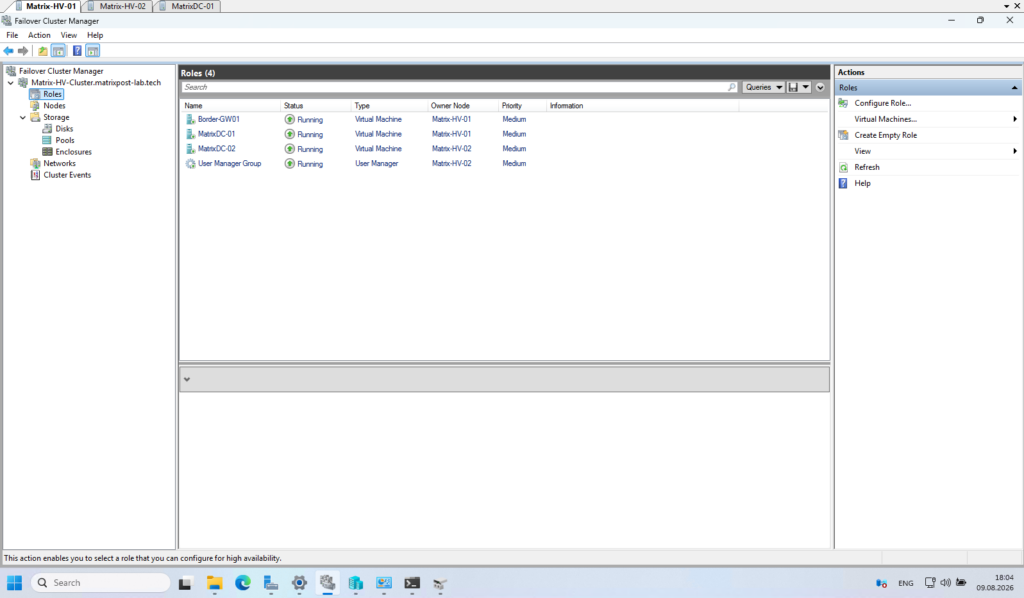Click the Up one level folder icon
This screenshot has width=1024, height=598.
click(x=42, y=51)
